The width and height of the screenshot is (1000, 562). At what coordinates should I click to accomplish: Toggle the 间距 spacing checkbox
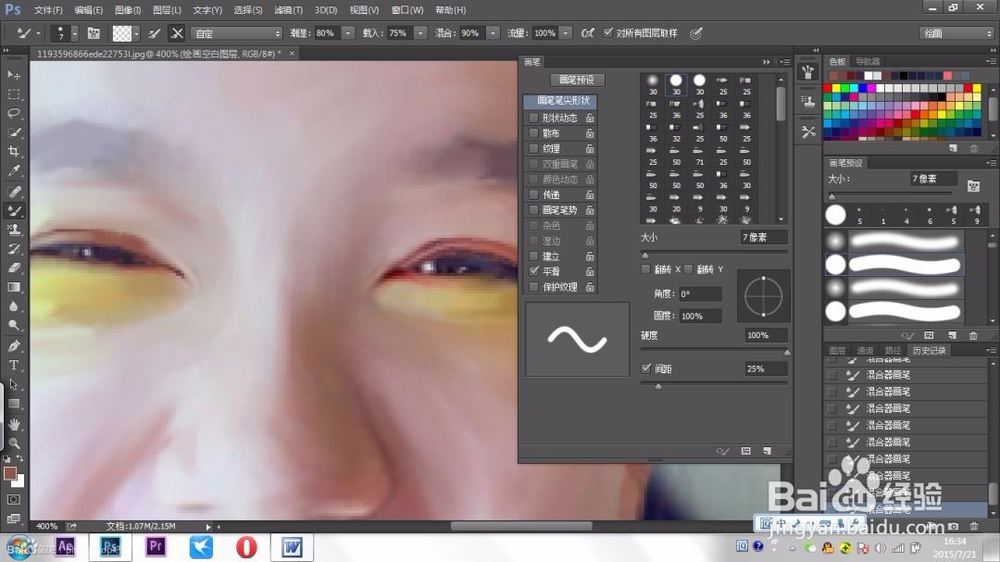[646, 368]
